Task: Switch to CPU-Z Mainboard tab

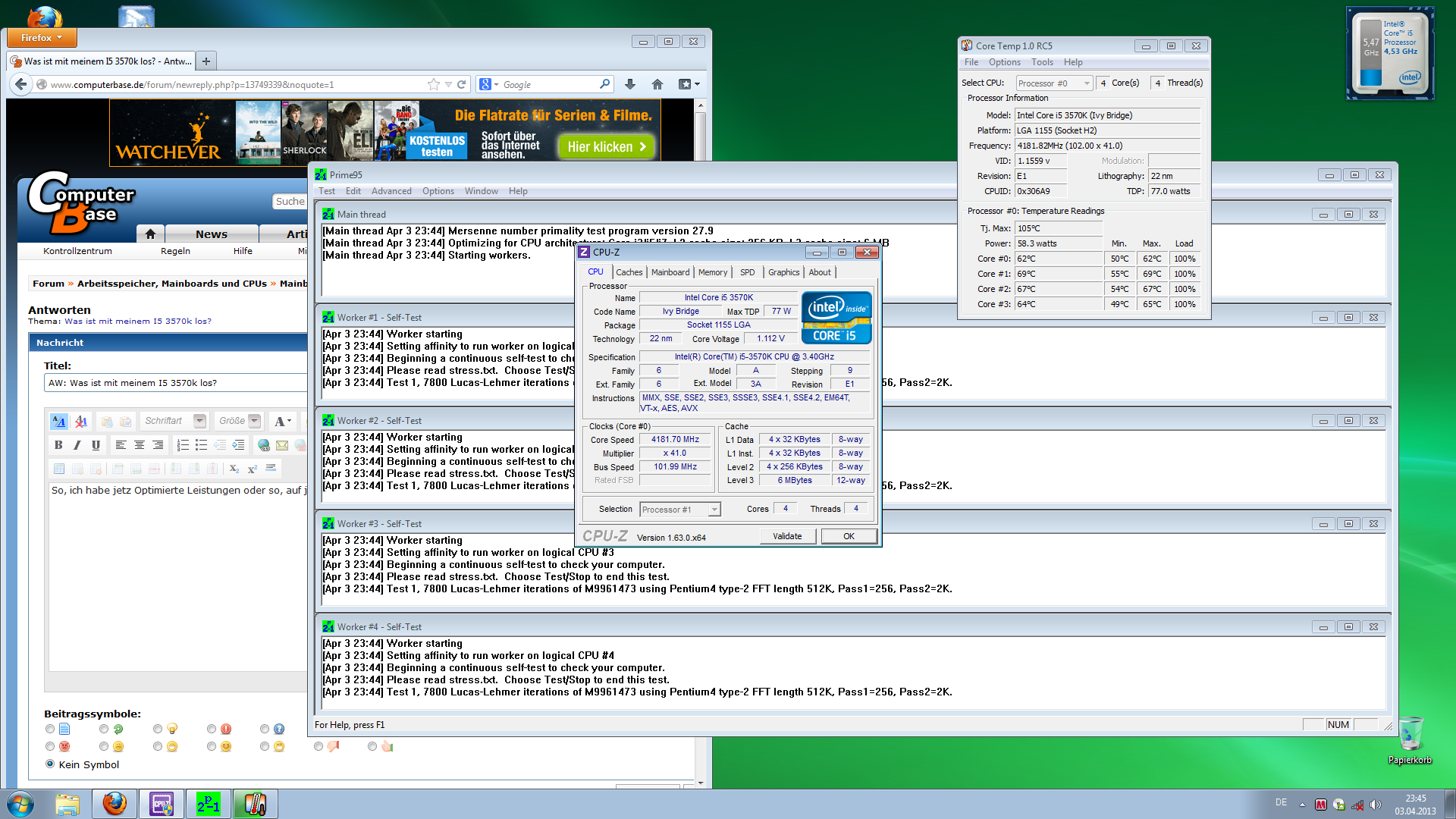Action: tap(670, 272)
